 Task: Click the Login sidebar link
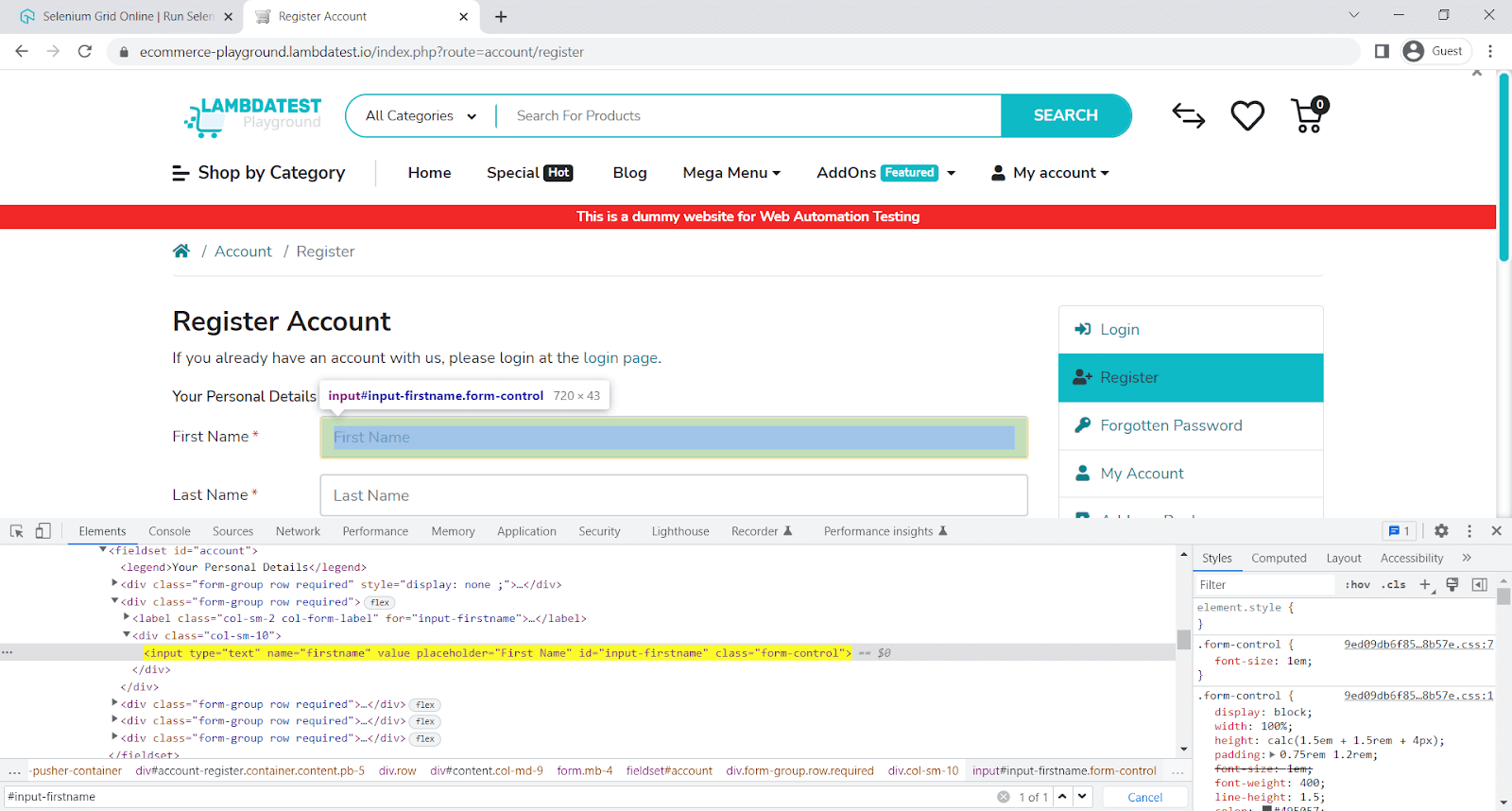pyautogui.click(x=1191, y=329)
